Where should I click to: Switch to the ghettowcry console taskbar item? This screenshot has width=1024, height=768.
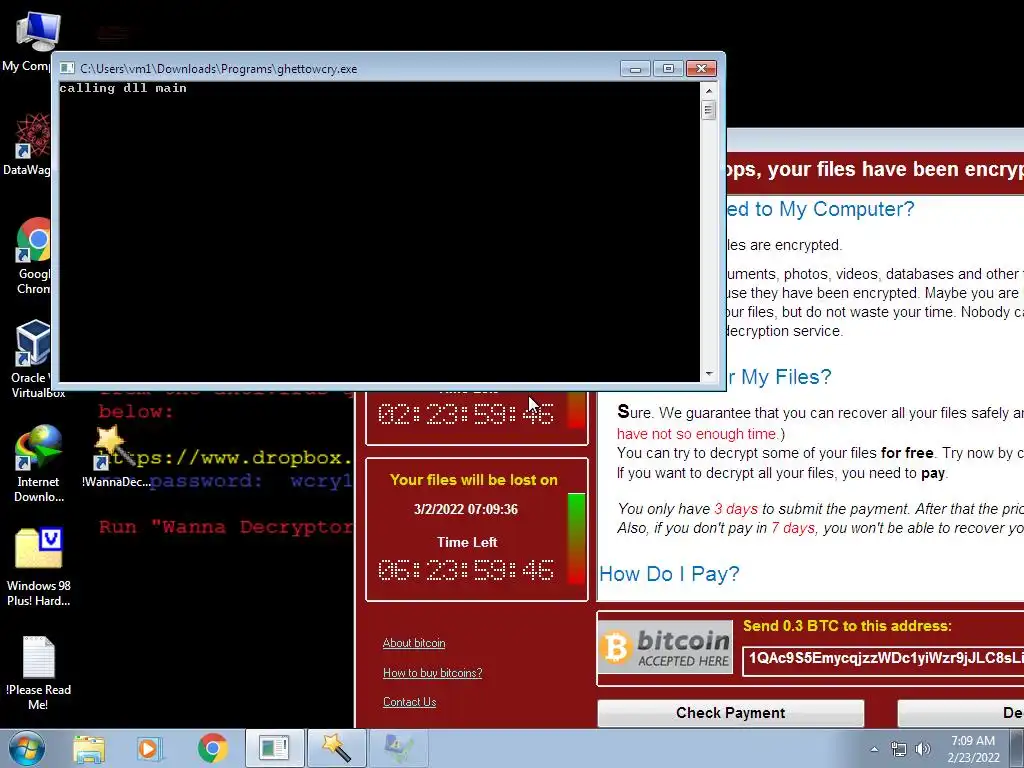[x=274, y=748]
